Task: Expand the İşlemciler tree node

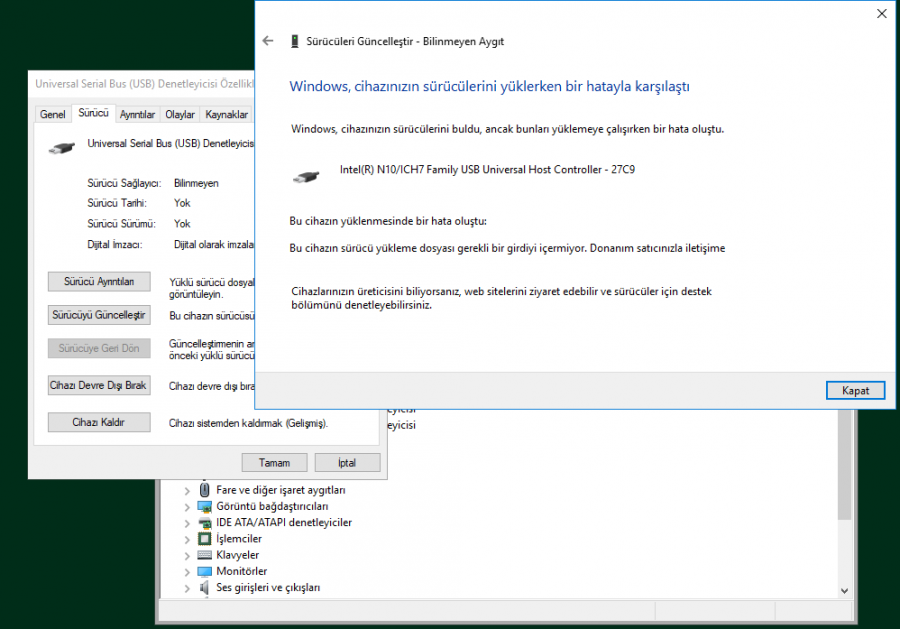Action: (x=187, y=538)
